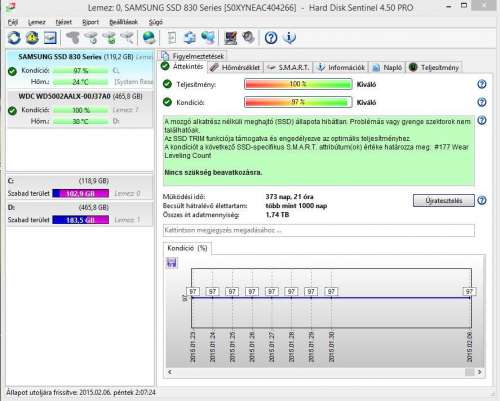Select the Áttekintés tab
Image resolution: width=500 pixels, height=401 pixels.
(183, 66)
